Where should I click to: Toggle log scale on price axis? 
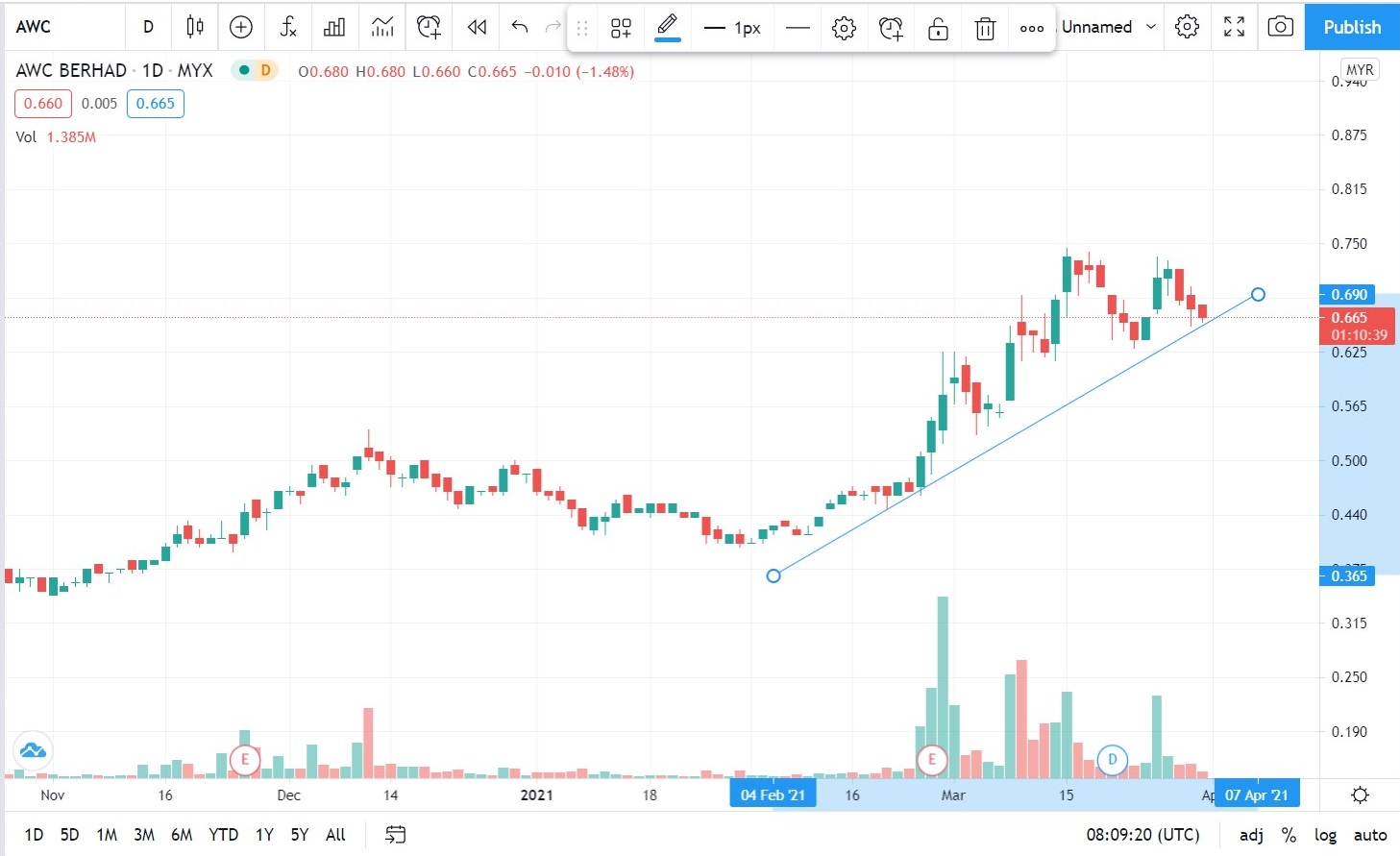pyautogui.click(x=1325, y=835)
